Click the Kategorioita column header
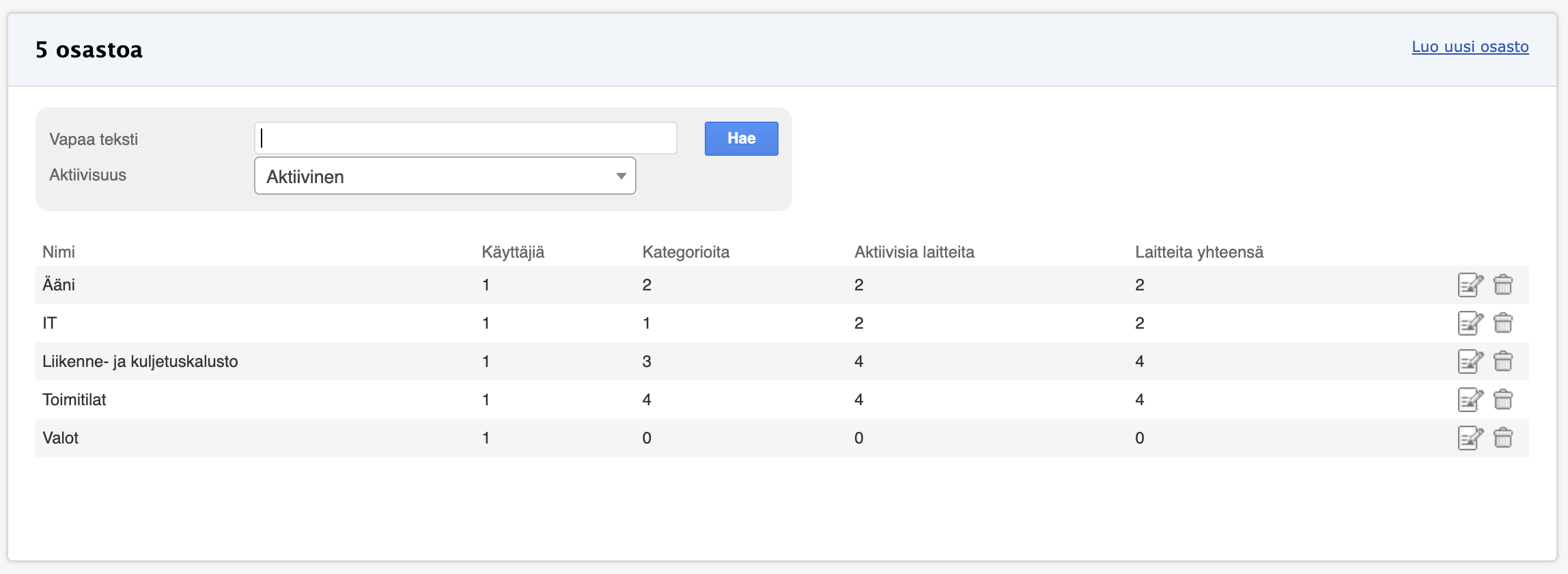The width and height of the screenshot is (1568, 574). [x=686, y=252]
